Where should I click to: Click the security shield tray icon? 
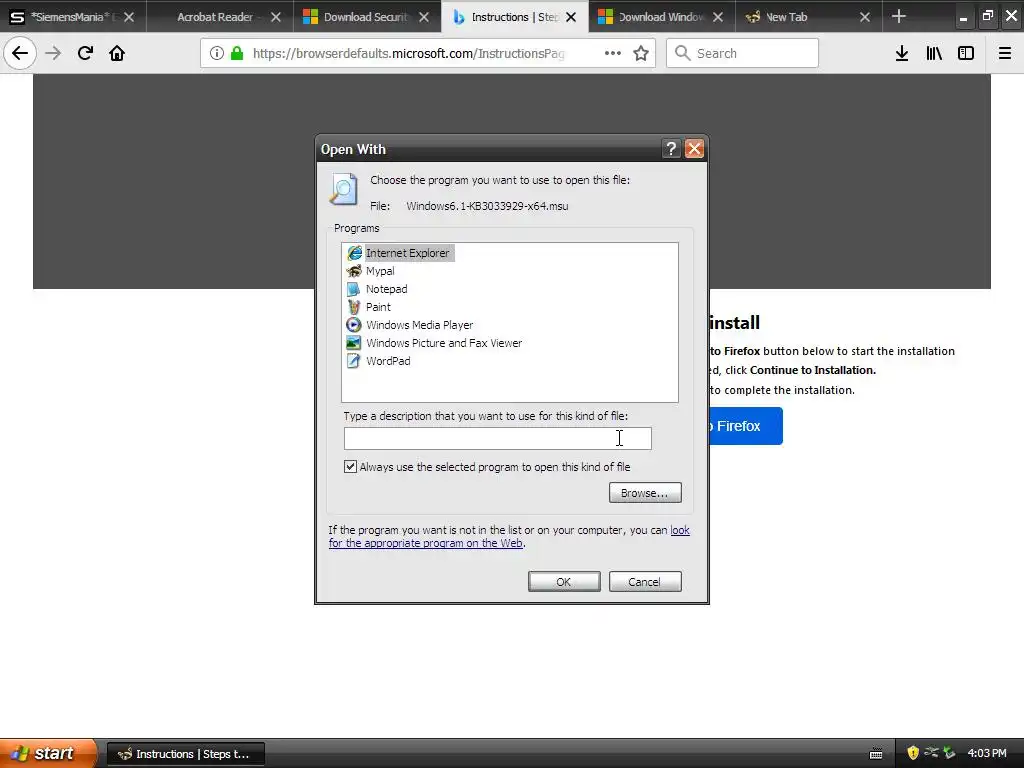913,753
